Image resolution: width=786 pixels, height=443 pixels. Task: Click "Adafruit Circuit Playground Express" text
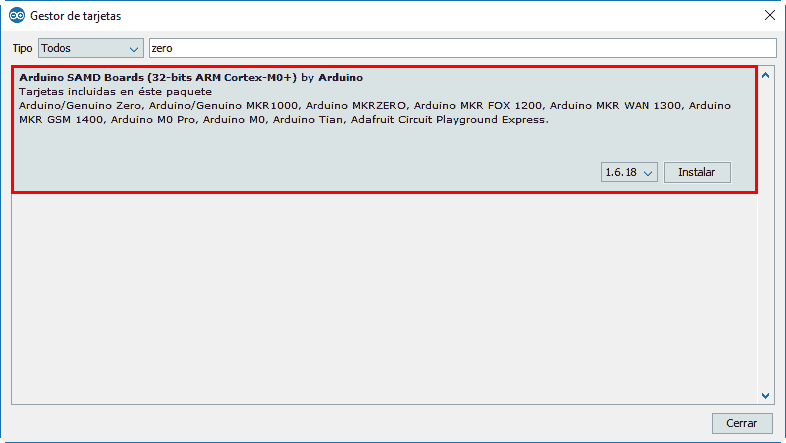tap(448, 120)
